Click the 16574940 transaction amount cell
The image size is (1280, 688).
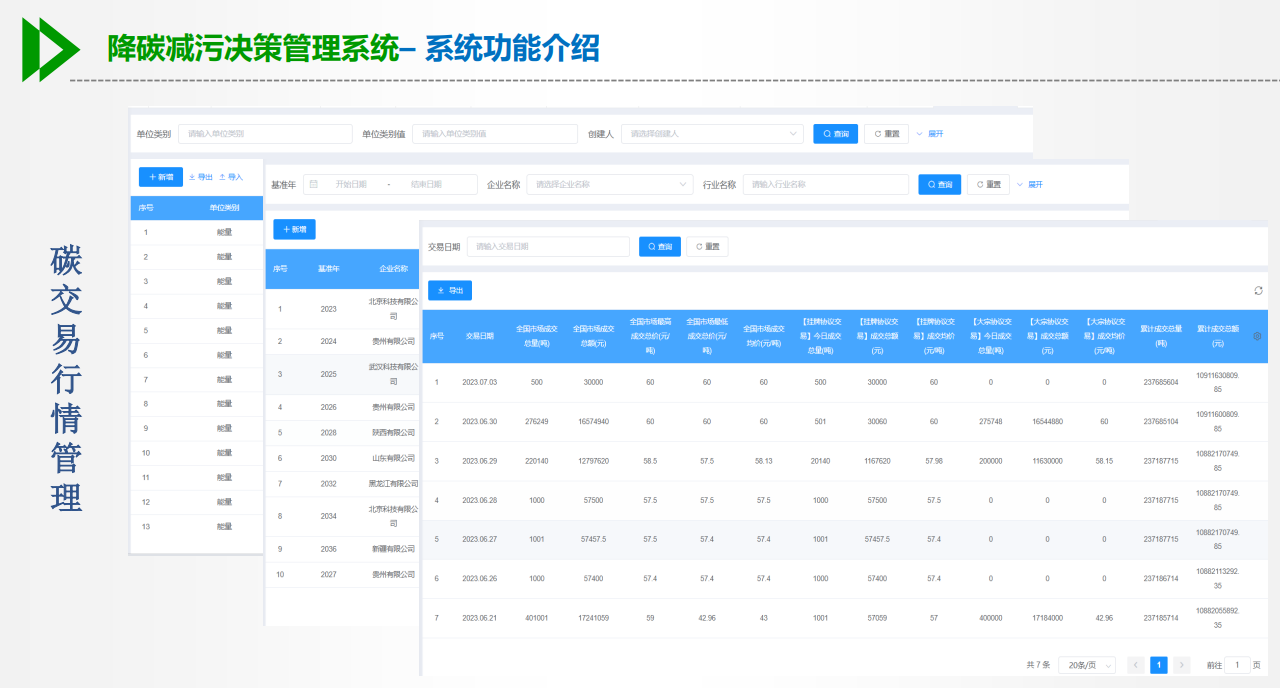pos(594,422)
